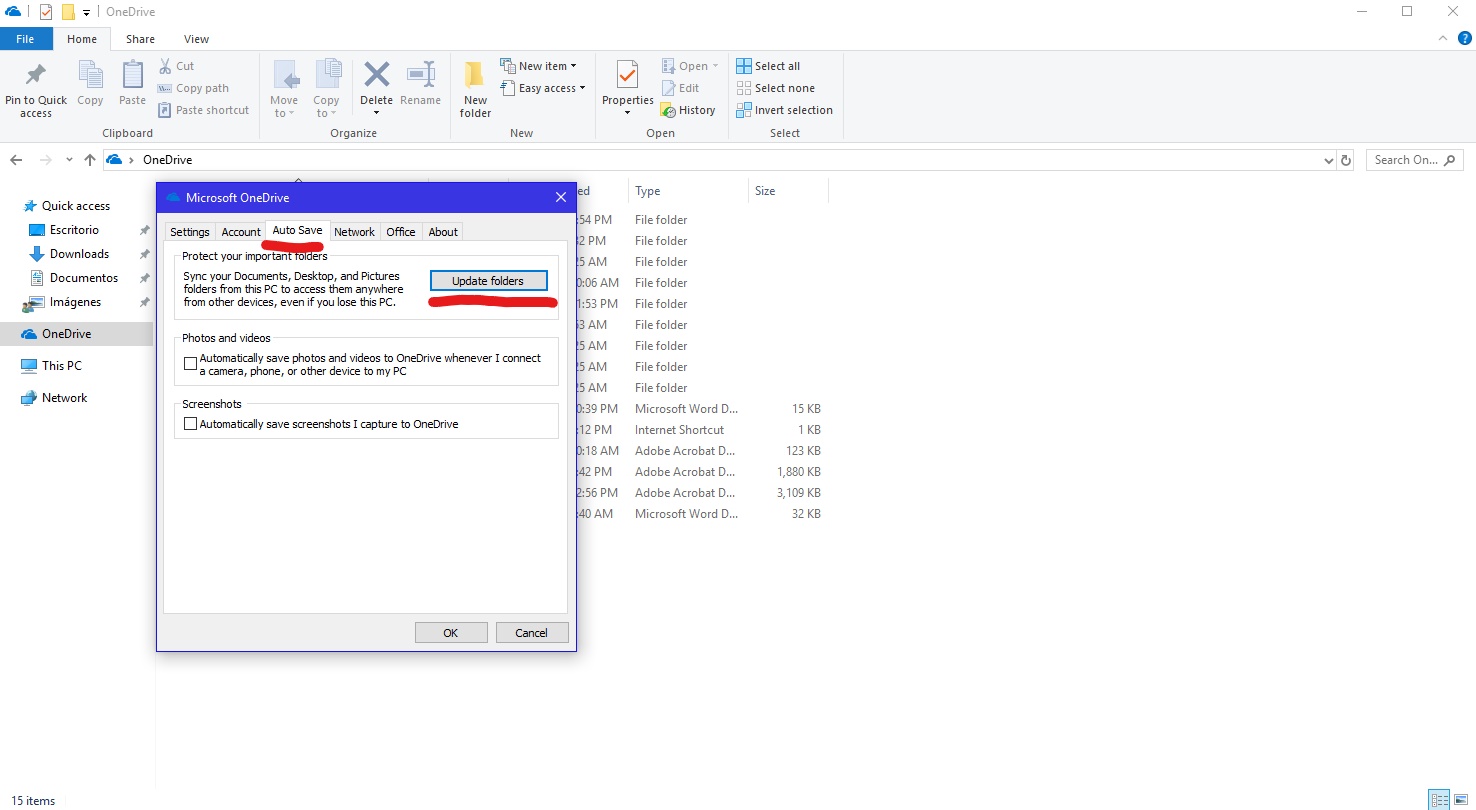This screenshot has width=1476, height=810.
Task: Switch to large icons view layout
Action: [1460, 799]
